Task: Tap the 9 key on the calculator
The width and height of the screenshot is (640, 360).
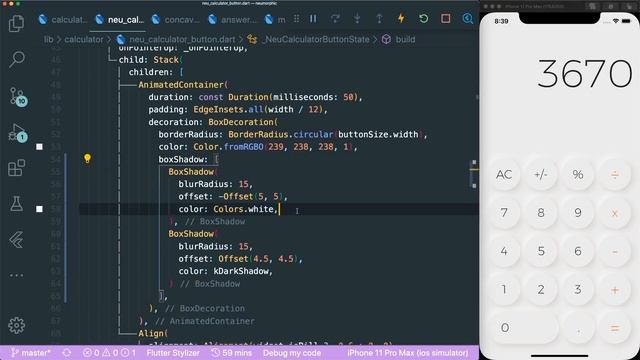Action: click(578, 213)
